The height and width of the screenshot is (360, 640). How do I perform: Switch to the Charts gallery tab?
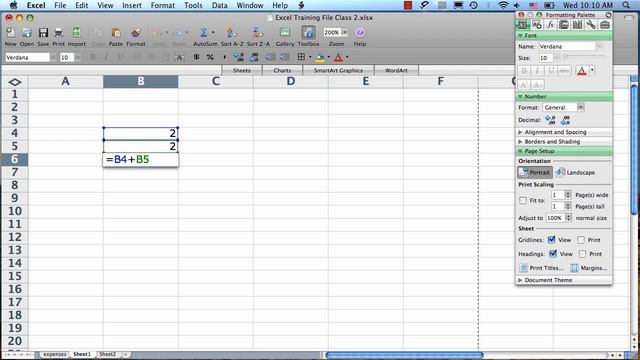pyautogui.click(x=282, y=70)
